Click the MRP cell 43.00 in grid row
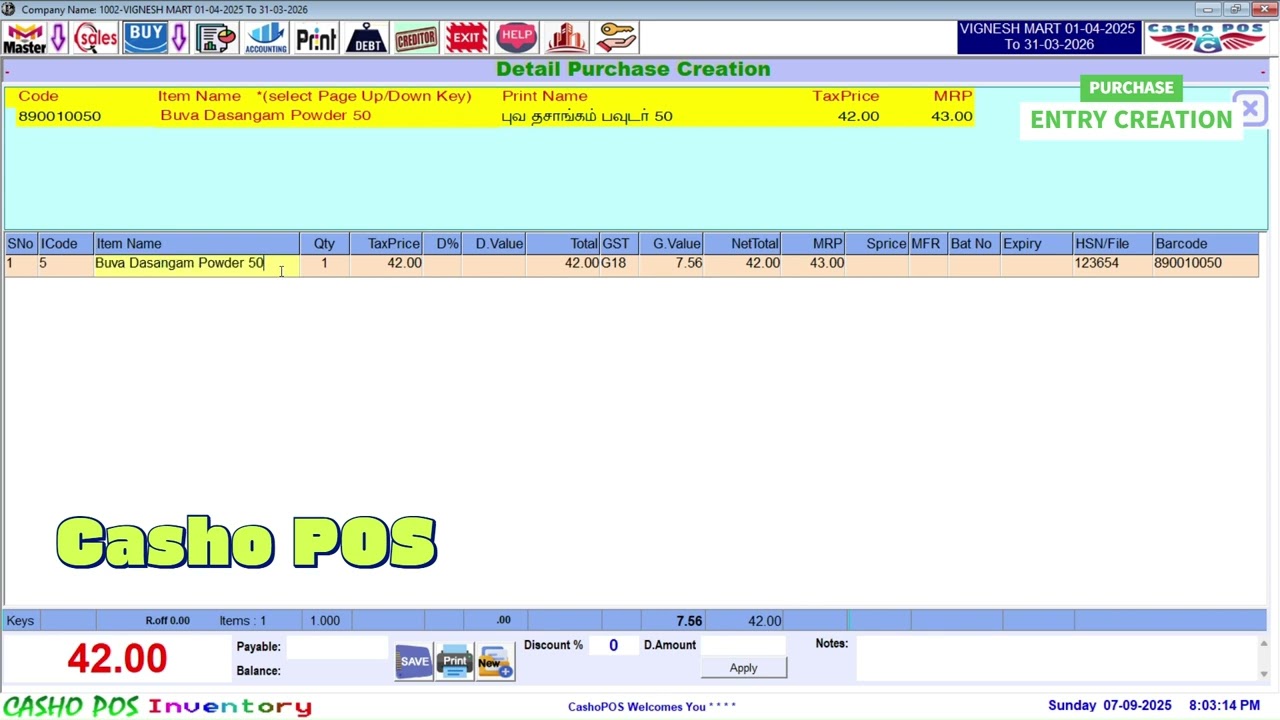This screenshot has width=1280, height=720. [813, 263]
